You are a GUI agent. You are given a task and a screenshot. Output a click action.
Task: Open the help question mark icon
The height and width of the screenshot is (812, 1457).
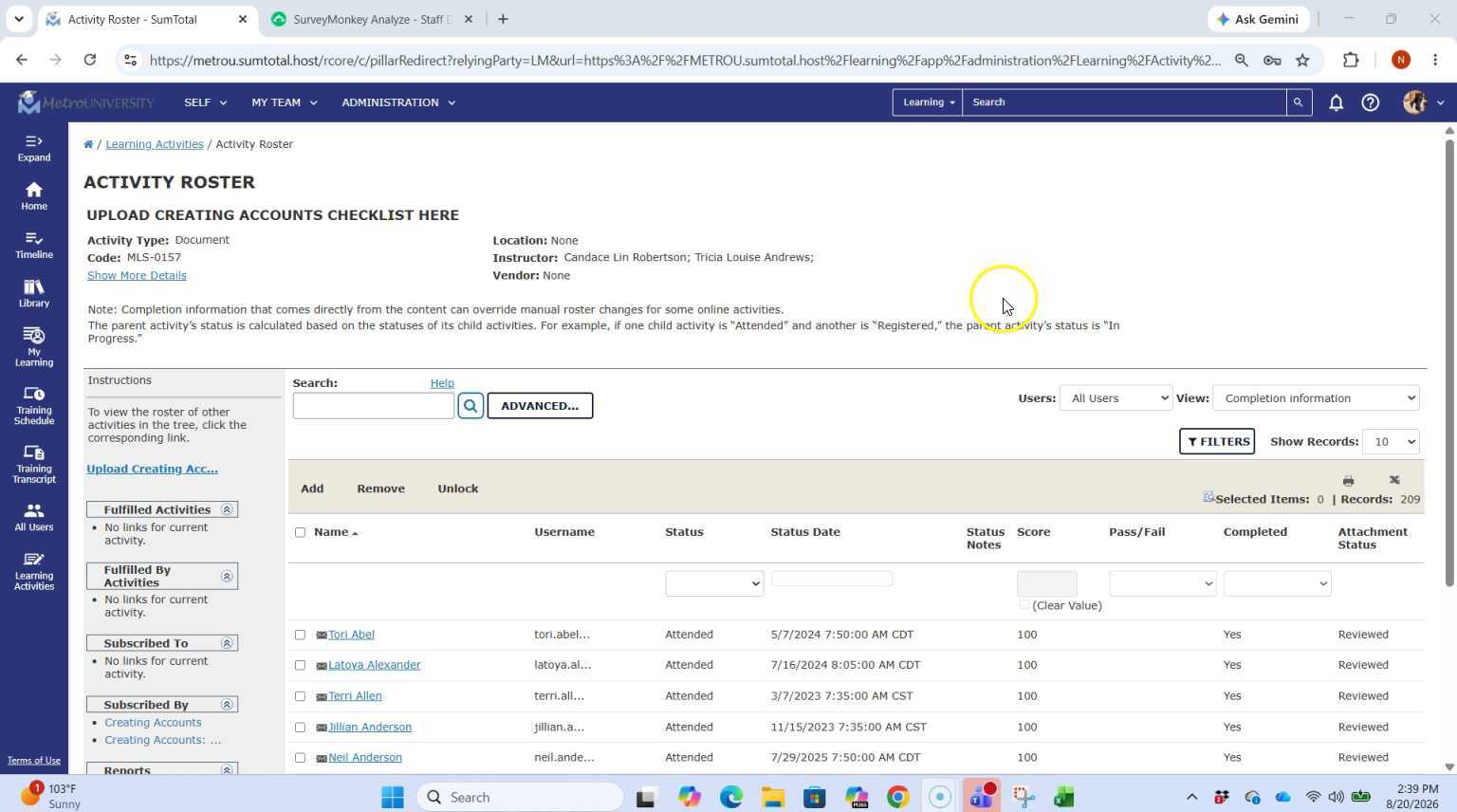click(1370, 102)
